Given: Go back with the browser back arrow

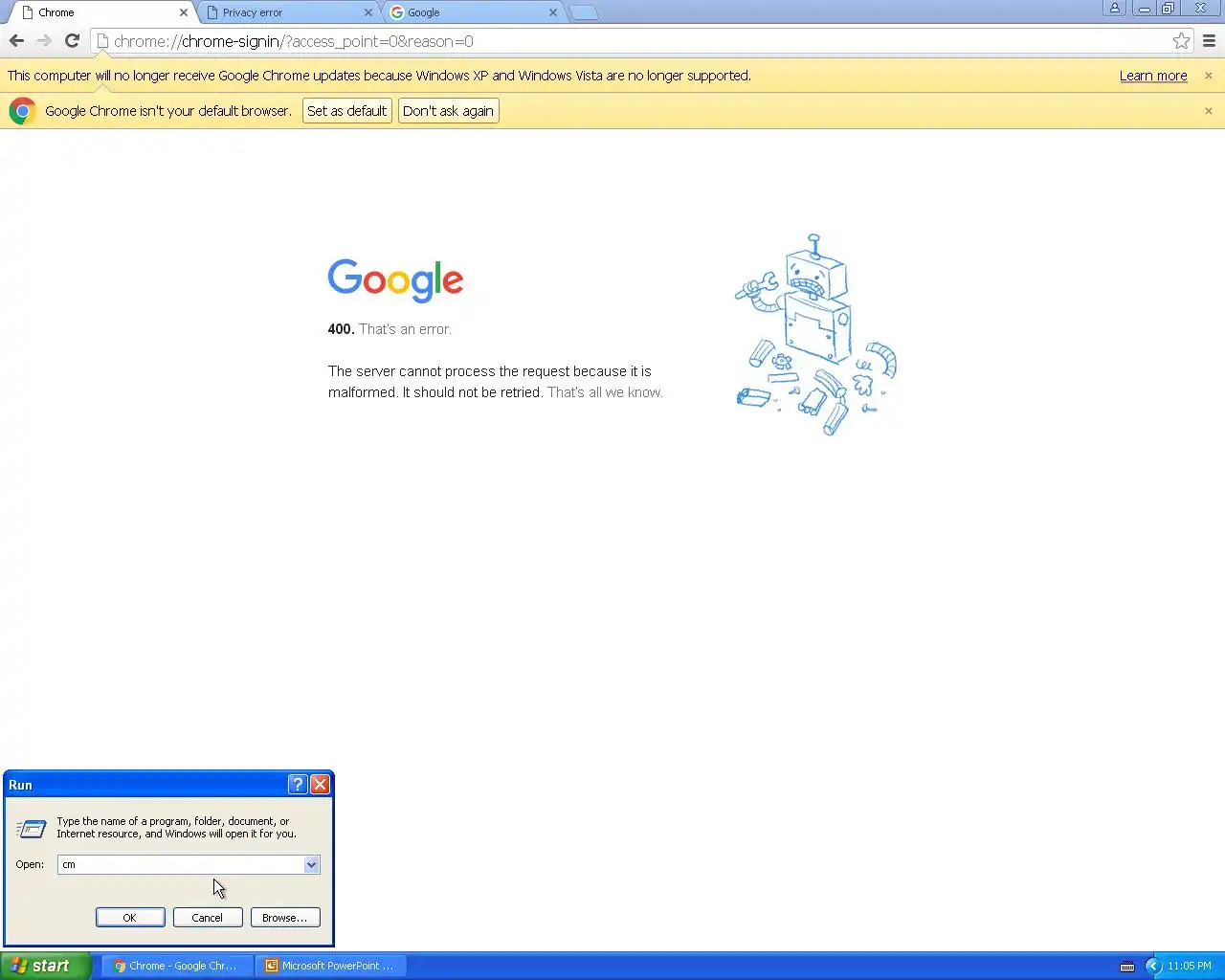Looking at the screenshot, I should pos(16,41).
